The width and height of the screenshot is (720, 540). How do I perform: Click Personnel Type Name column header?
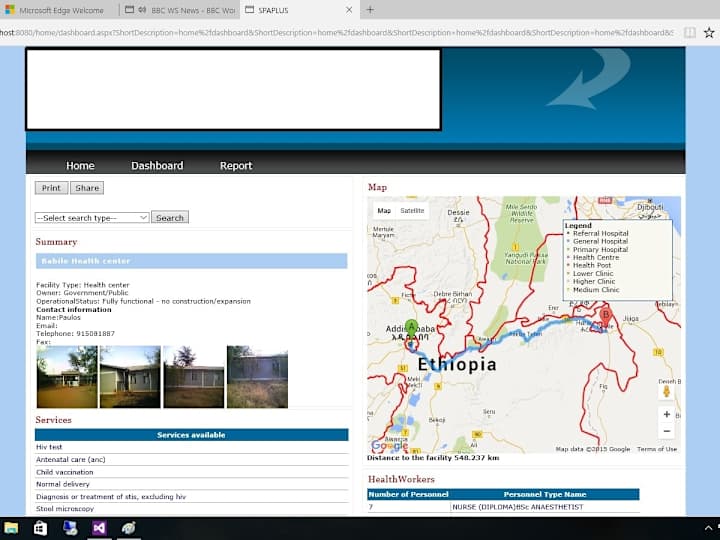point(545,495)
